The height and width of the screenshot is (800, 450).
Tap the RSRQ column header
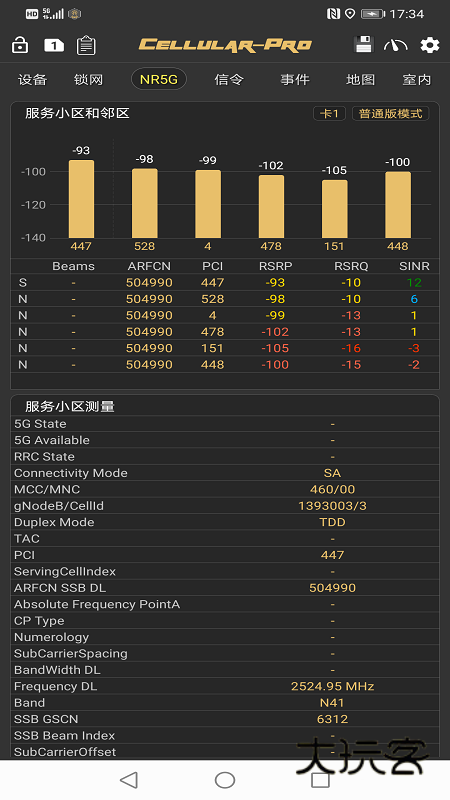351,266
